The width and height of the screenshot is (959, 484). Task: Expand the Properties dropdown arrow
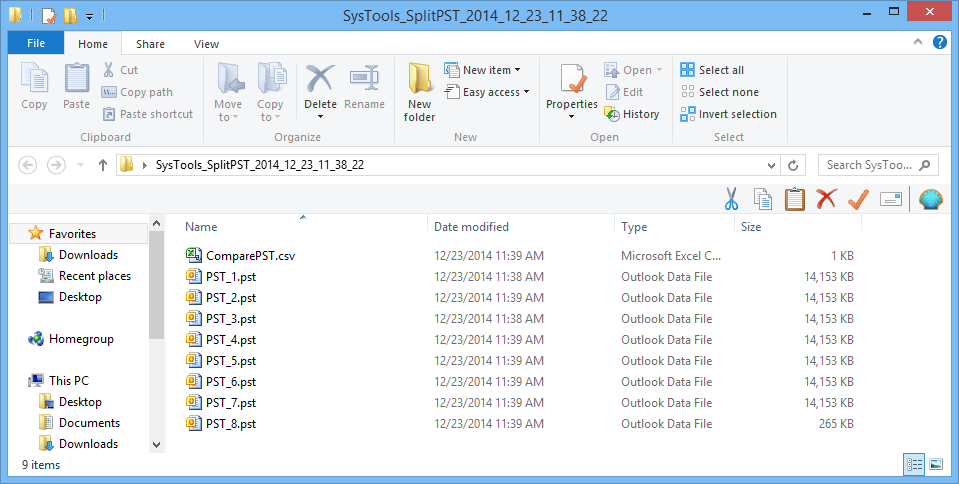(x=572, y=117)
